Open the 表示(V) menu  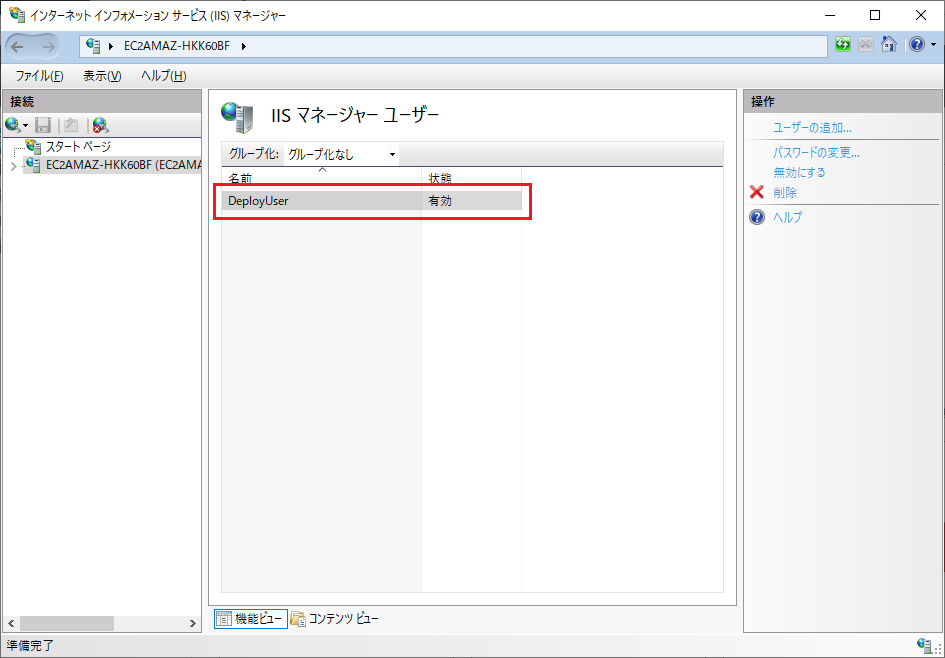click(x=102, y=76)
